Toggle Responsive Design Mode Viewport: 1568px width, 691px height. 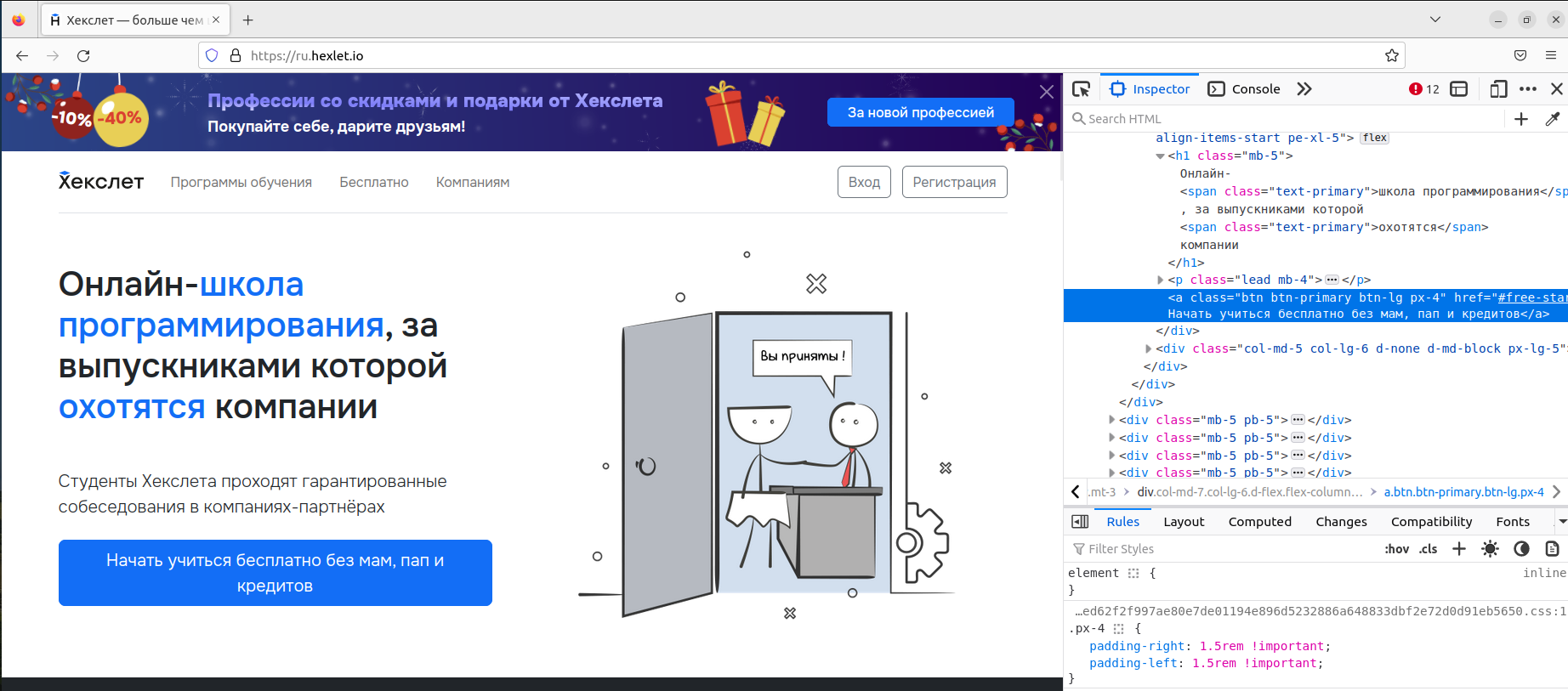coord(1498,89)
